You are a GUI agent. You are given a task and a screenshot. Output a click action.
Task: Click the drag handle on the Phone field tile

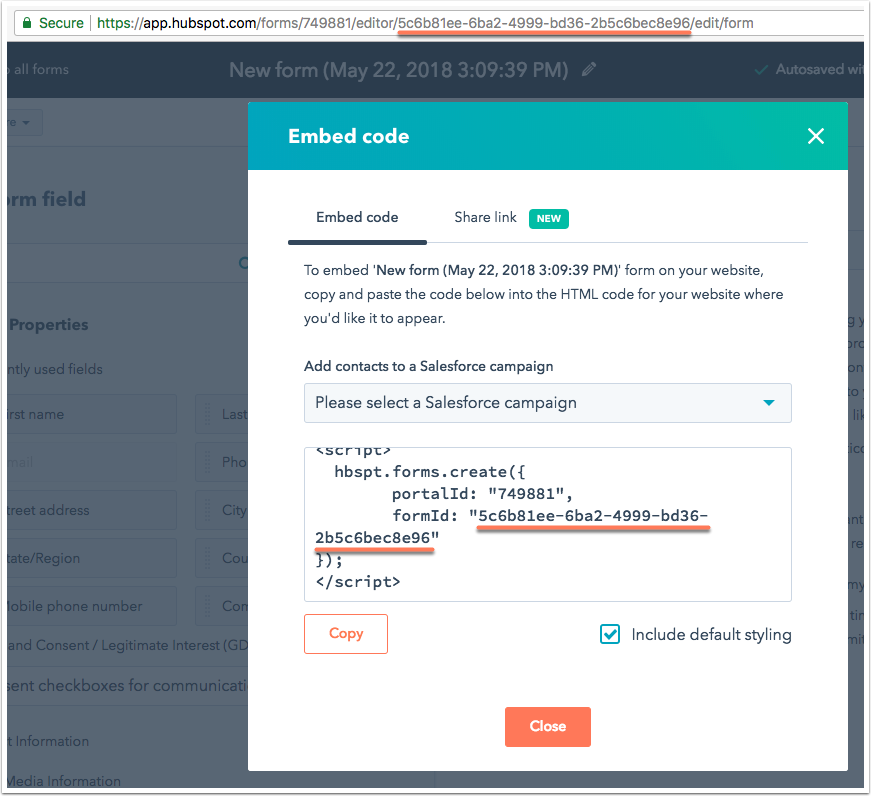[x=208, y=462]
